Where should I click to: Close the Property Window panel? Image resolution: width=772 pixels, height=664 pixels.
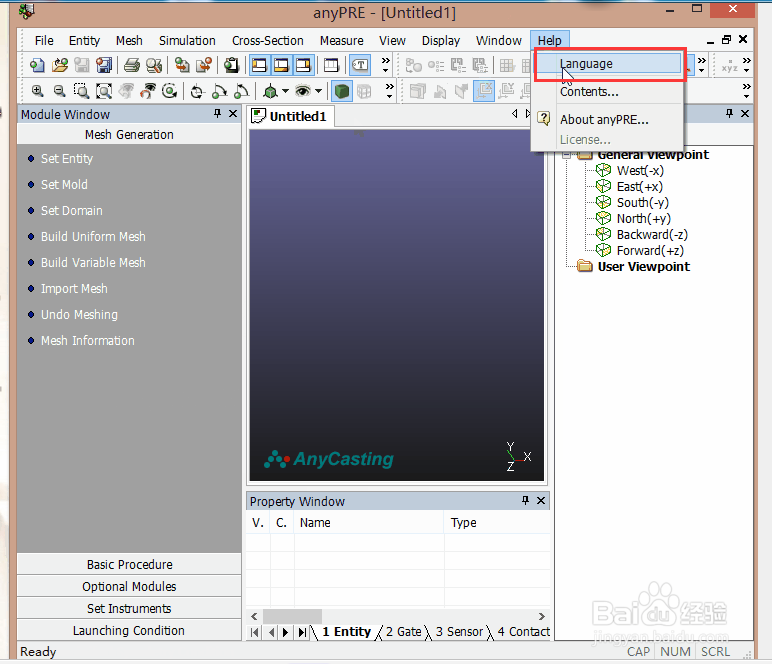tap(541, 501)
